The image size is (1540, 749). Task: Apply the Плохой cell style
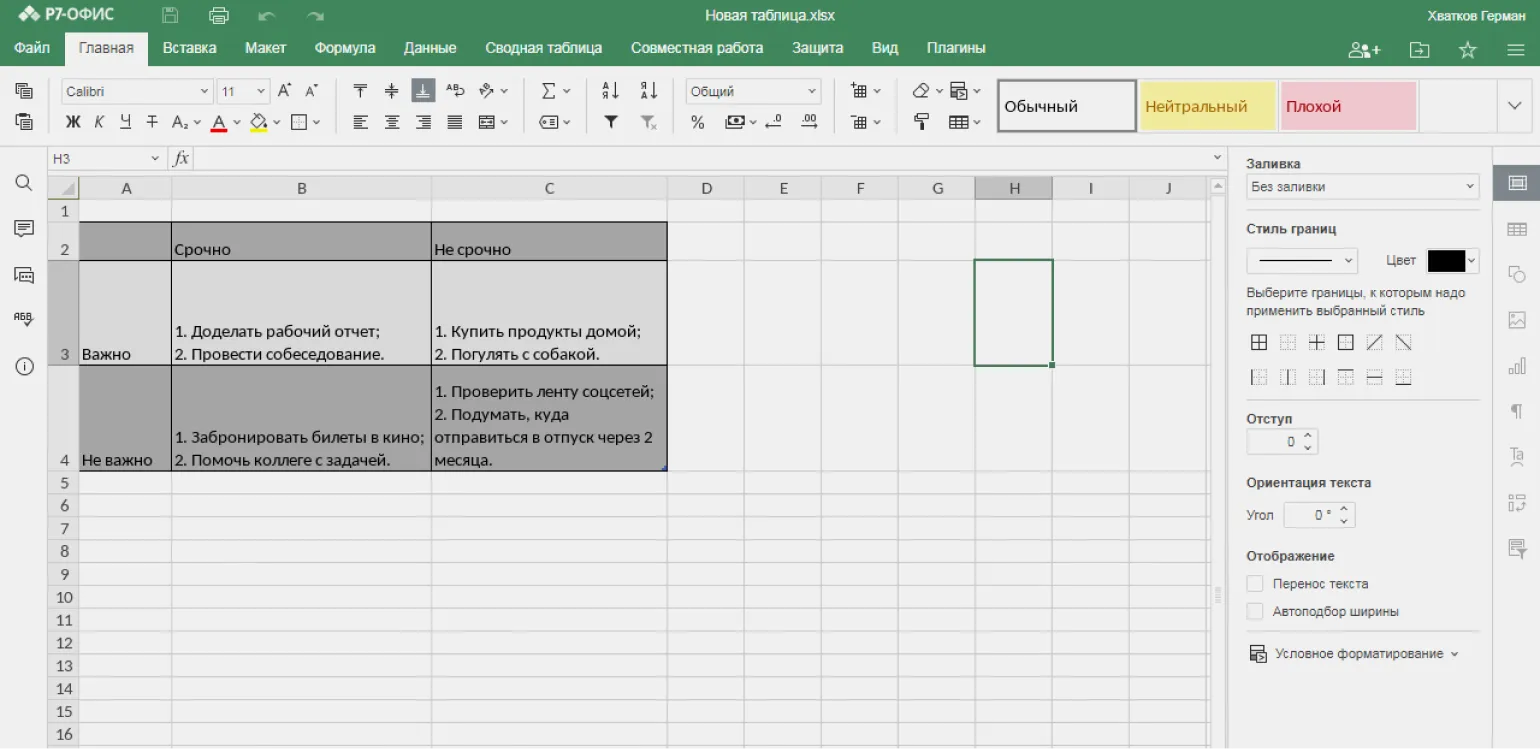pyautogui.click(x=1347, y=106)
